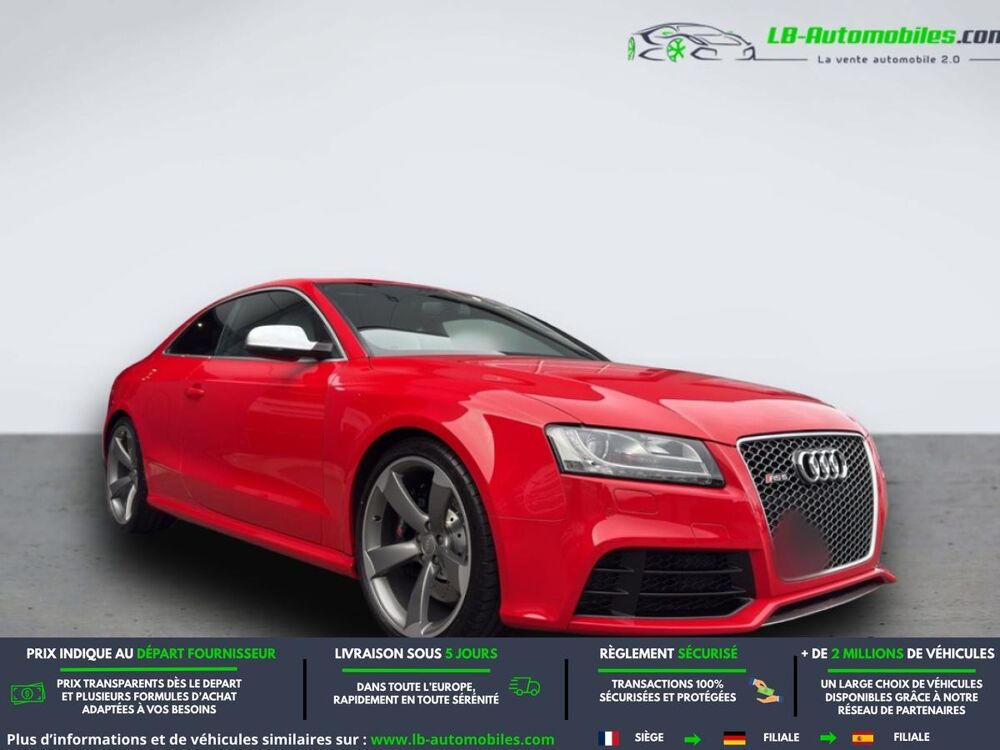Click 'Plus d'informations et de véhicules similaires' text
Image resolution: width=1000 pixels, height=750 pixels.
pyautogui.click(x=187, y=740)
